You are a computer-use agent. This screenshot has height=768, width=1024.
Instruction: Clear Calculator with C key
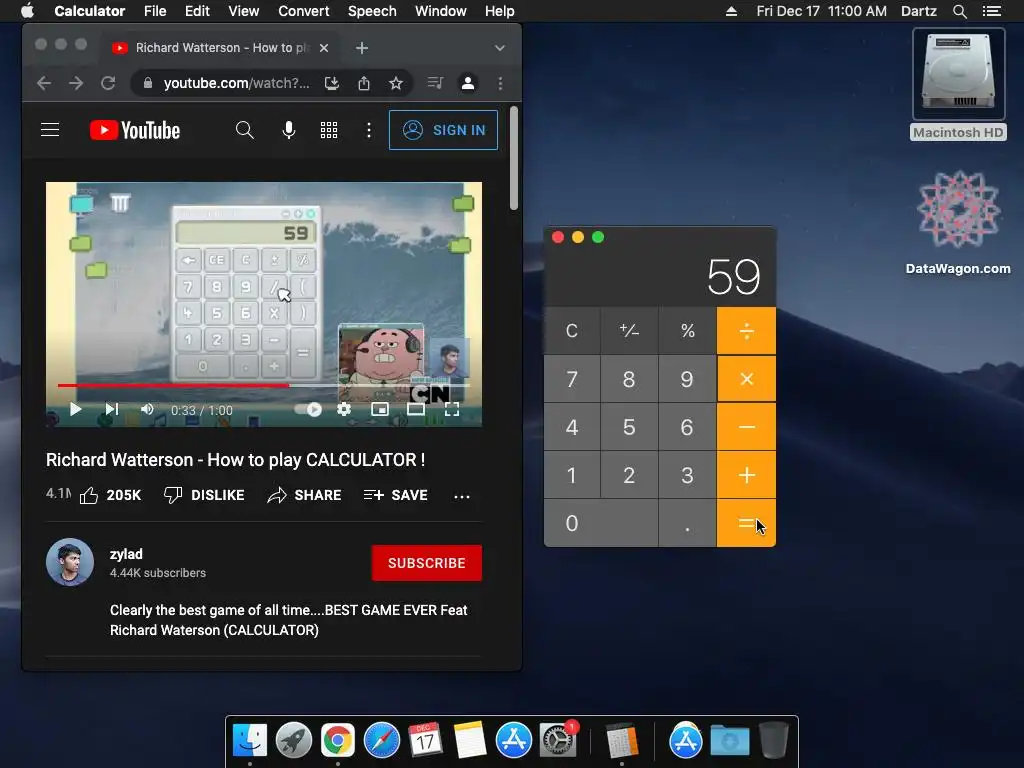[571, 330]
